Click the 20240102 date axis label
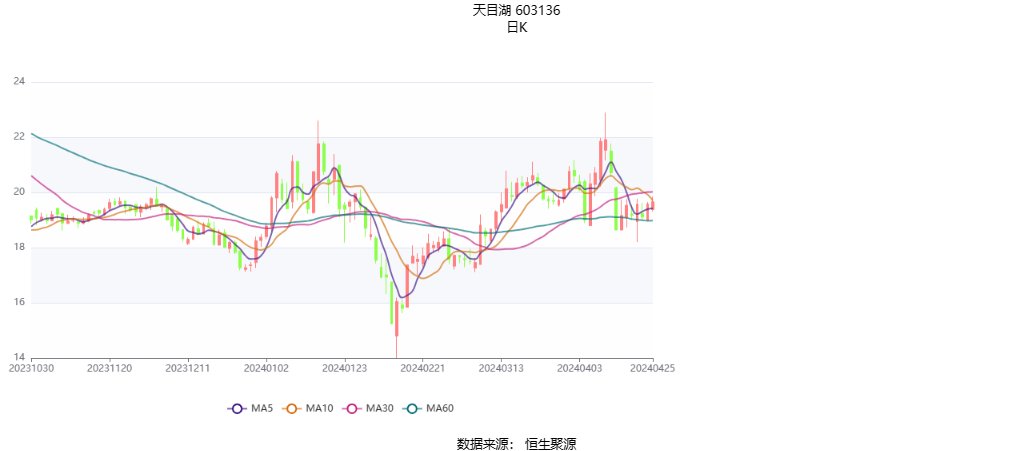This screenshot has width=1033, height=451. pos(266,369)
